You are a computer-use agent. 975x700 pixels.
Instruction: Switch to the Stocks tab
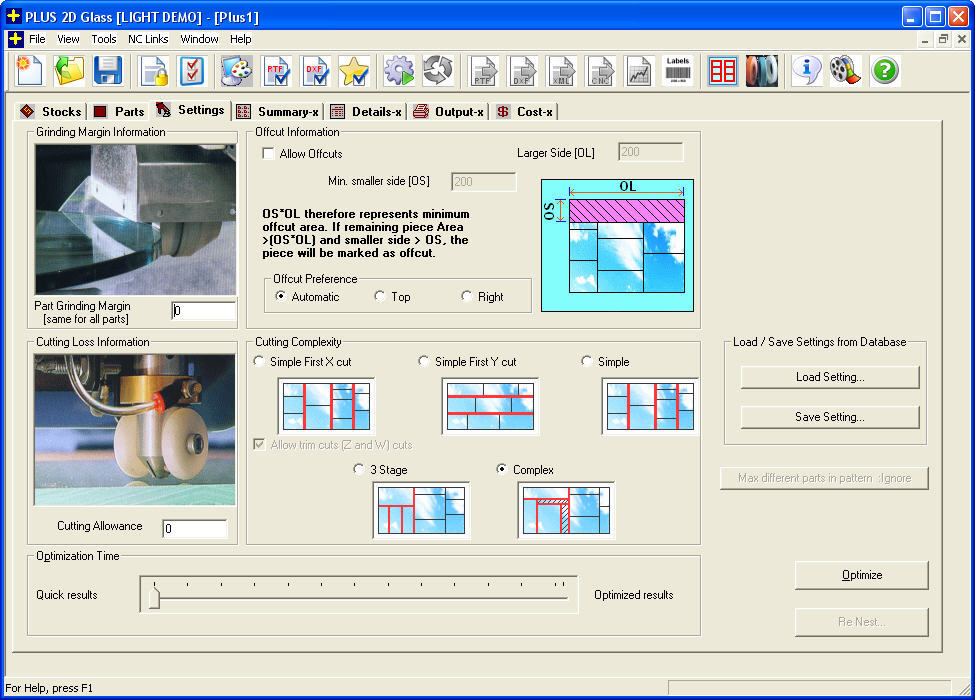coord(50,112)
